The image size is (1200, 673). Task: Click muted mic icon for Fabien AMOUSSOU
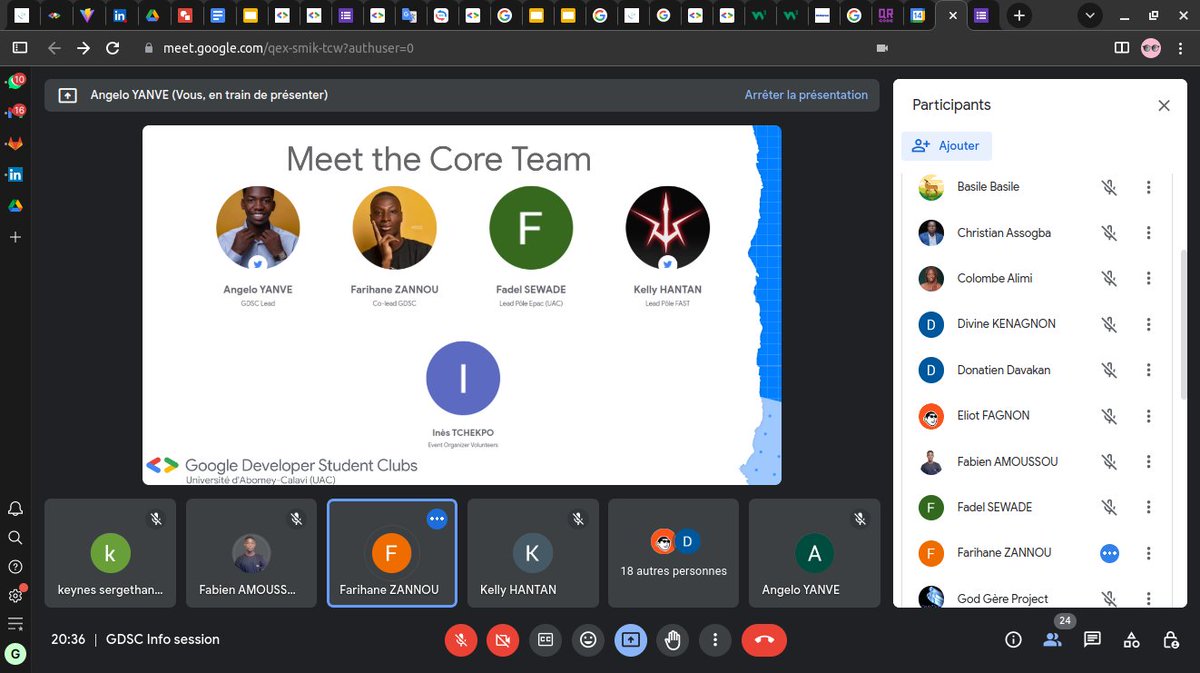pyautogui.click(x=1109, y=462)
